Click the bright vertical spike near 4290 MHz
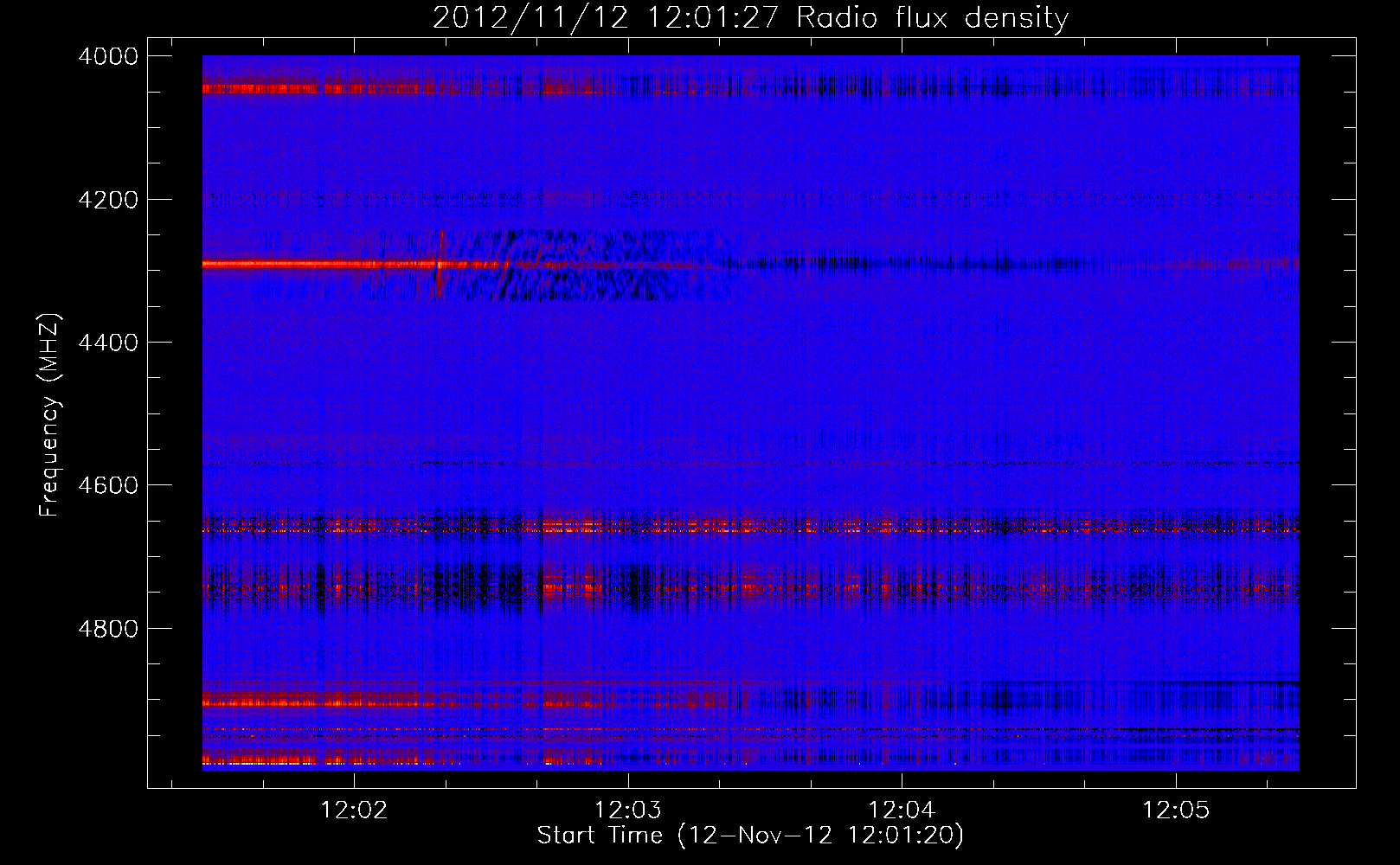Screen dimensions: 1400x865 [440, 264]
